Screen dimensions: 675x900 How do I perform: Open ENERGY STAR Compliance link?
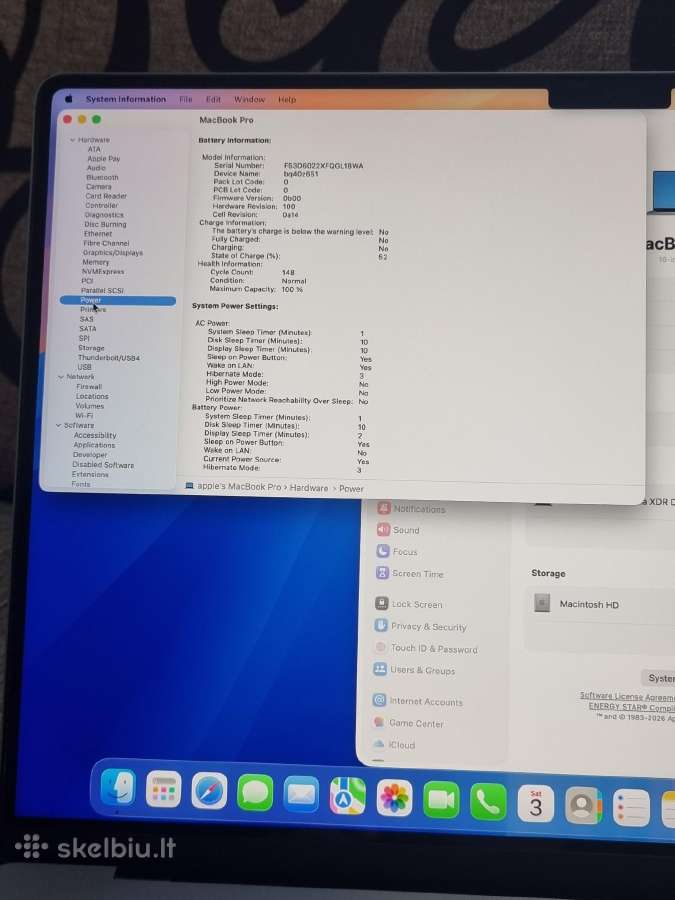pyautogui.click(x=631, y=707)
